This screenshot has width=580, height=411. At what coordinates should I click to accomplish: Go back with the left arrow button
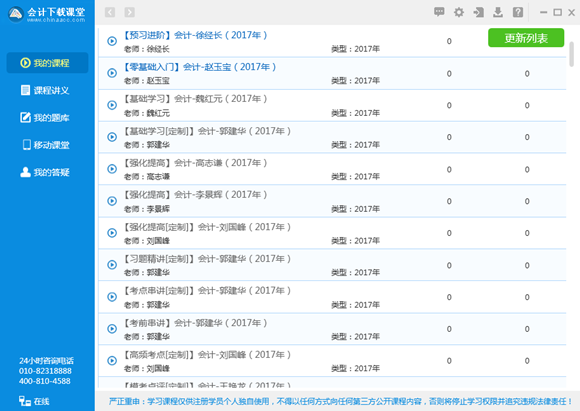[110, 12]
